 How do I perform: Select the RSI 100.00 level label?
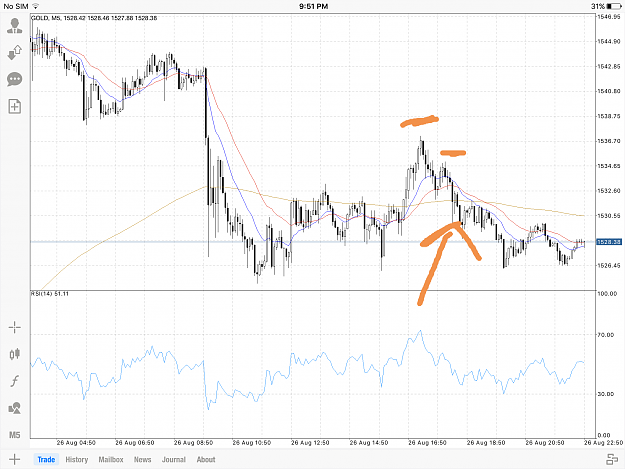[607, 294]
